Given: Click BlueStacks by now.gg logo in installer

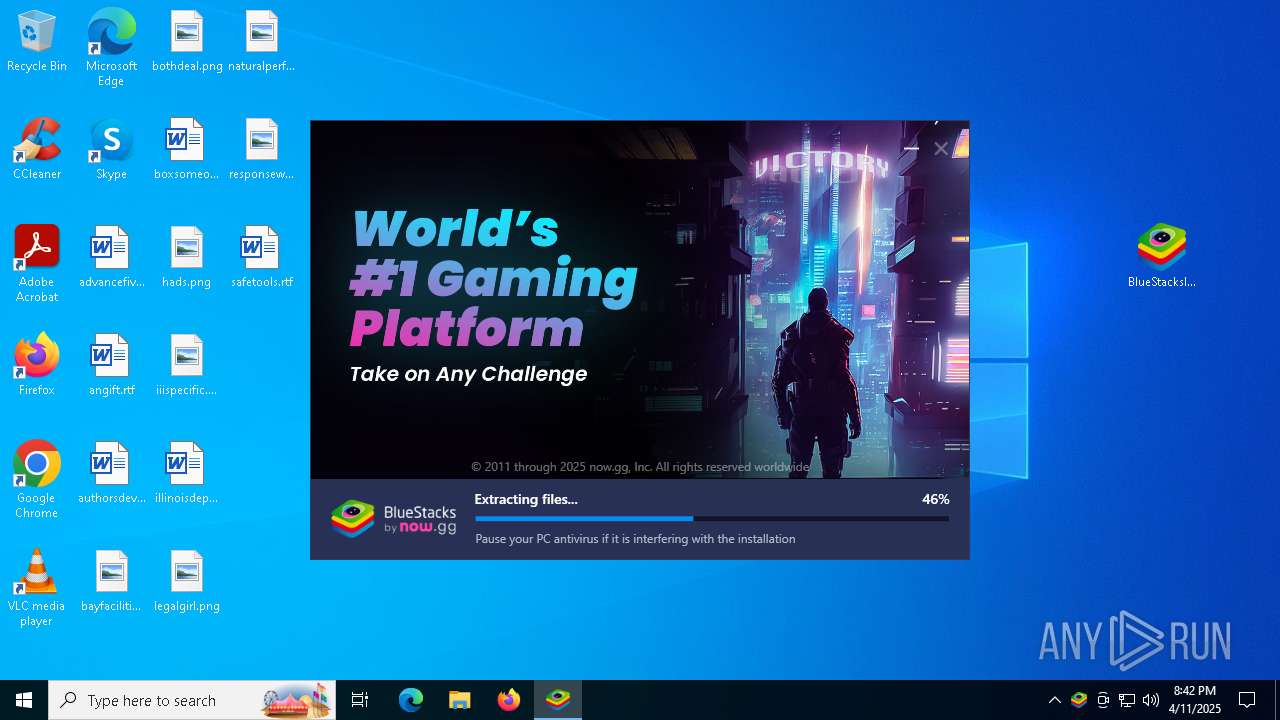Looking at the screenshot, I should pyautogui.click(x=394, y=519).
